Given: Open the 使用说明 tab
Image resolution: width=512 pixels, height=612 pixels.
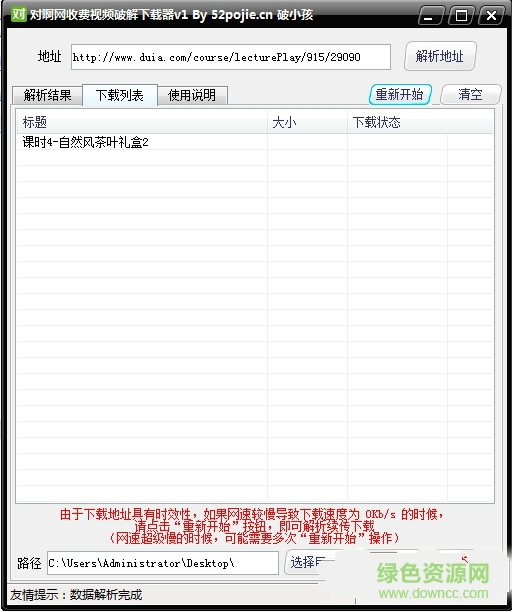Looking at the screenshot, I should point(192,95).
